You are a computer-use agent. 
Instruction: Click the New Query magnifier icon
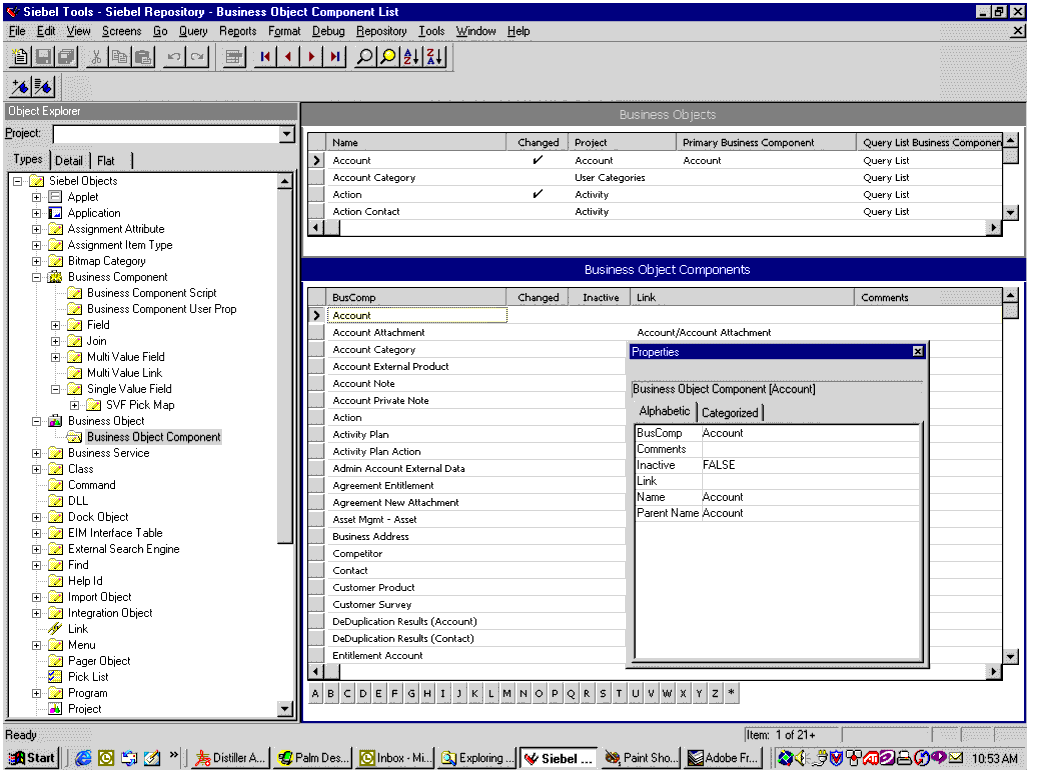[366, 57]
